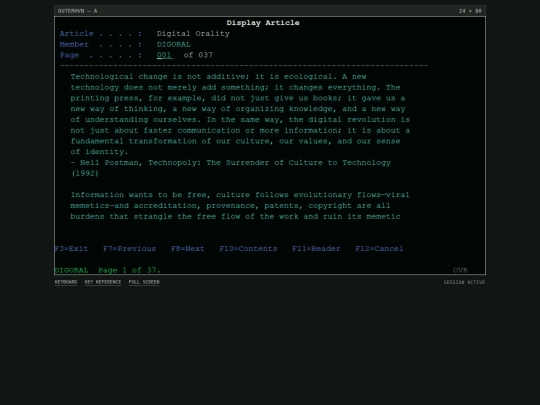Click the line starting 'technology does not merely add'

235,87
